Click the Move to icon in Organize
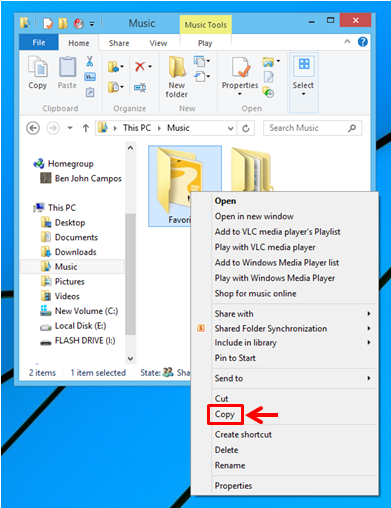The width and height of the screenshot is (391, 508). 114,67
